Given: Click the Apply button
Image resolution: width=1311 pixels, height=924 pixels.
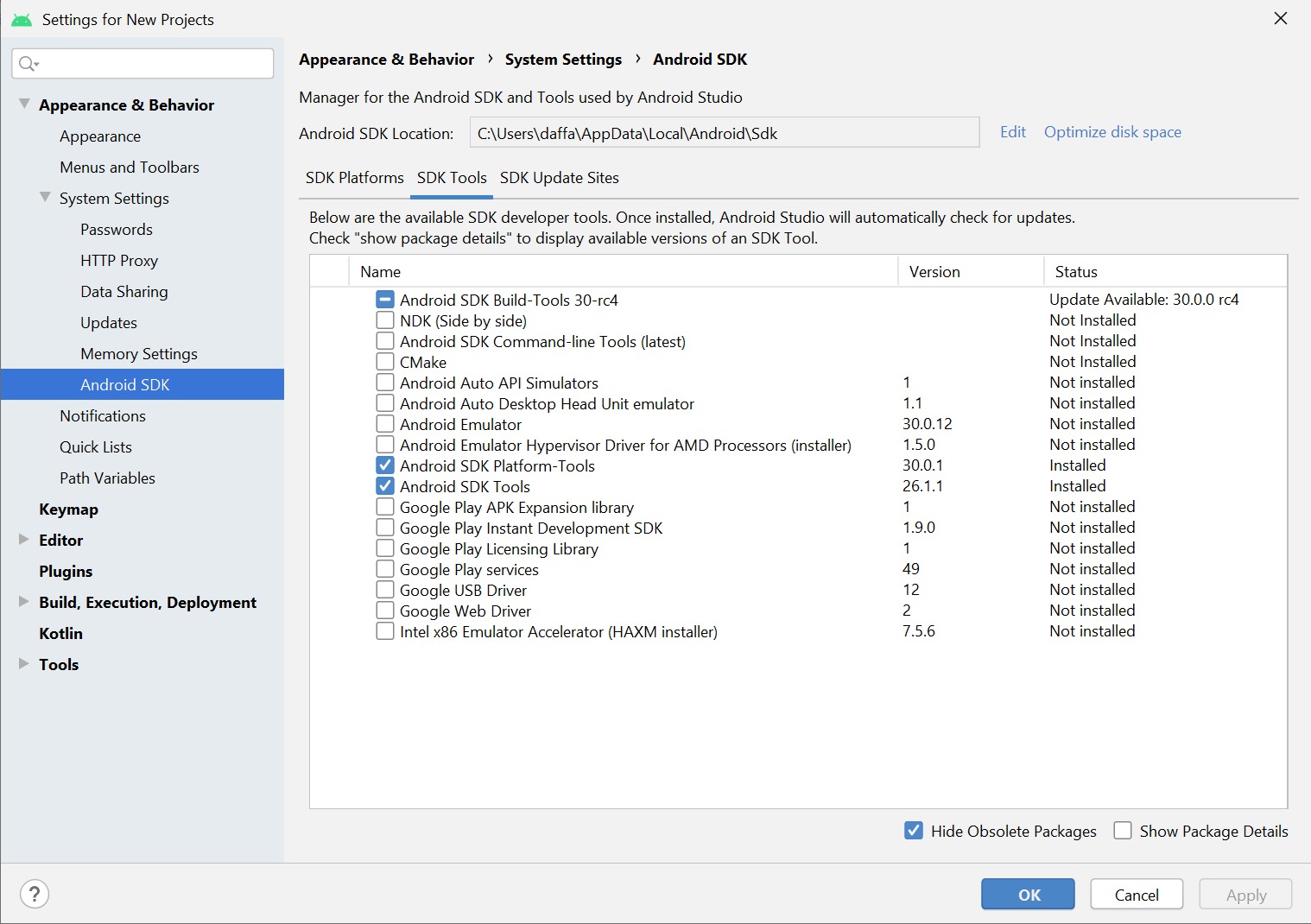Looking at the screenshot, I should pos(1245,895).
